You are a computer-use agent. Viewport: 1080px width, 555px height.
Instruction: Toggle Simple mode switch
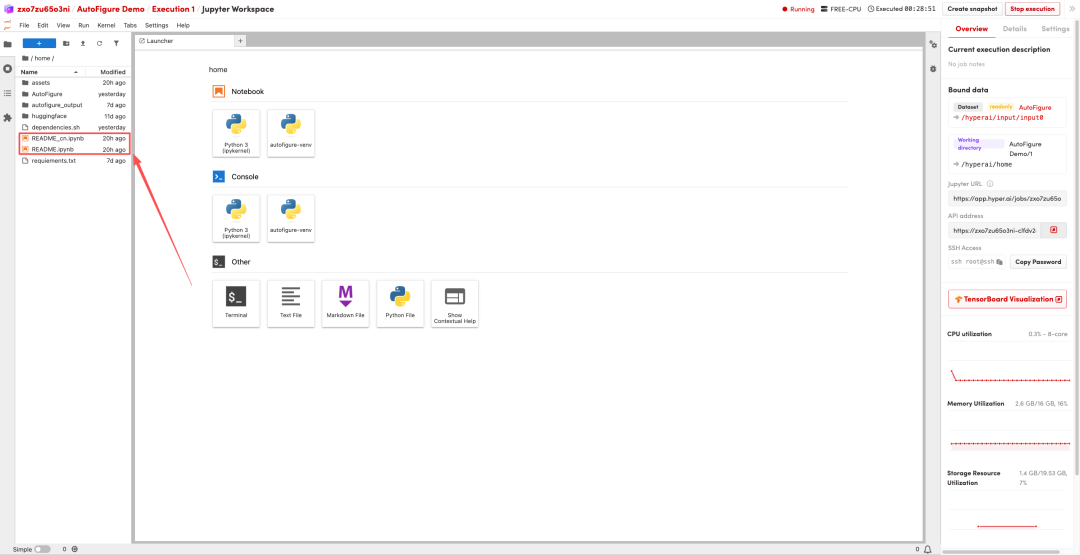click(x=42, y=549)
